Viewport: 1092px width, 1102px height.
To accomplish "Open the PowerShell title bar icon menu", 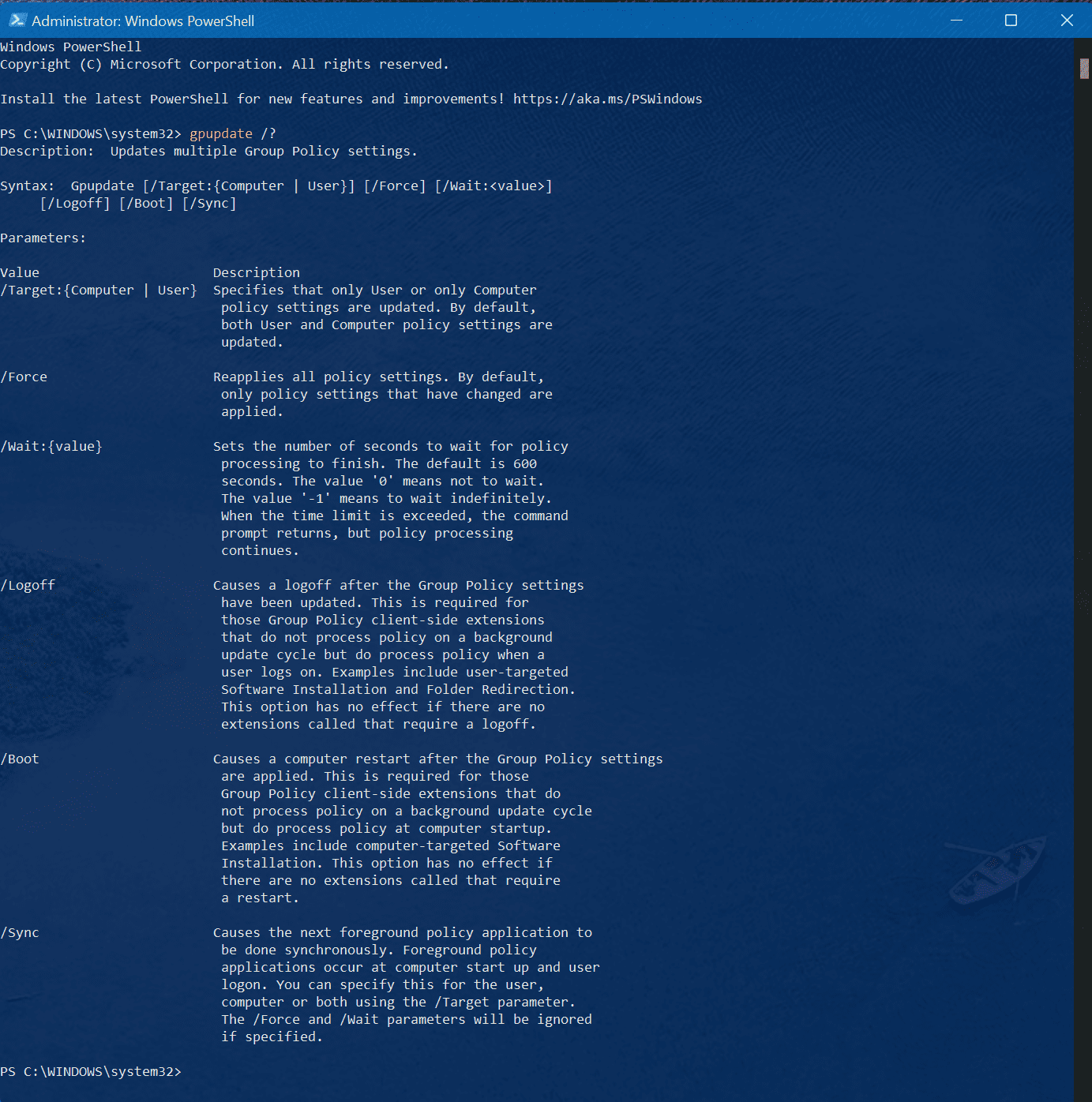I will pyautogui.click(x=17, y=21).
